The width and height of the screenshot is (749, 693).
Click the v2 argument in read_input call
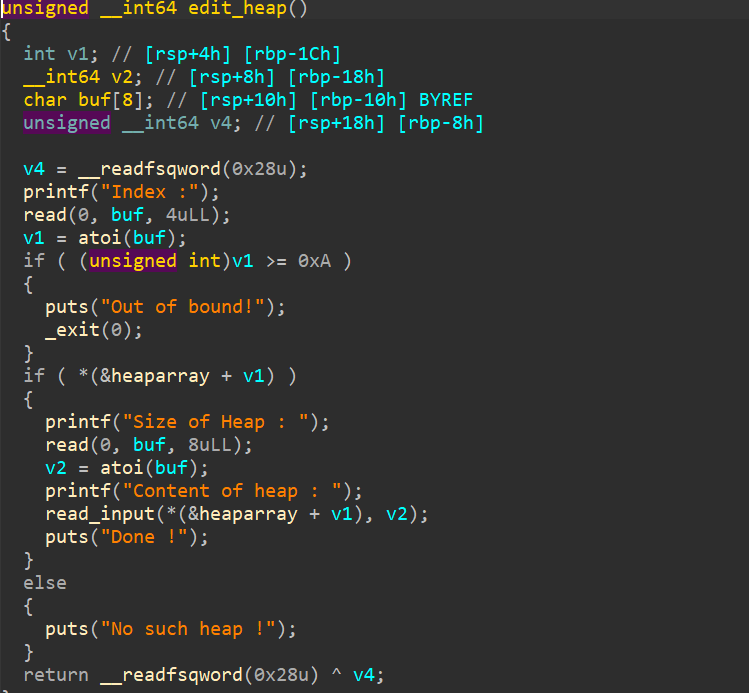click(x=396, y=514)
